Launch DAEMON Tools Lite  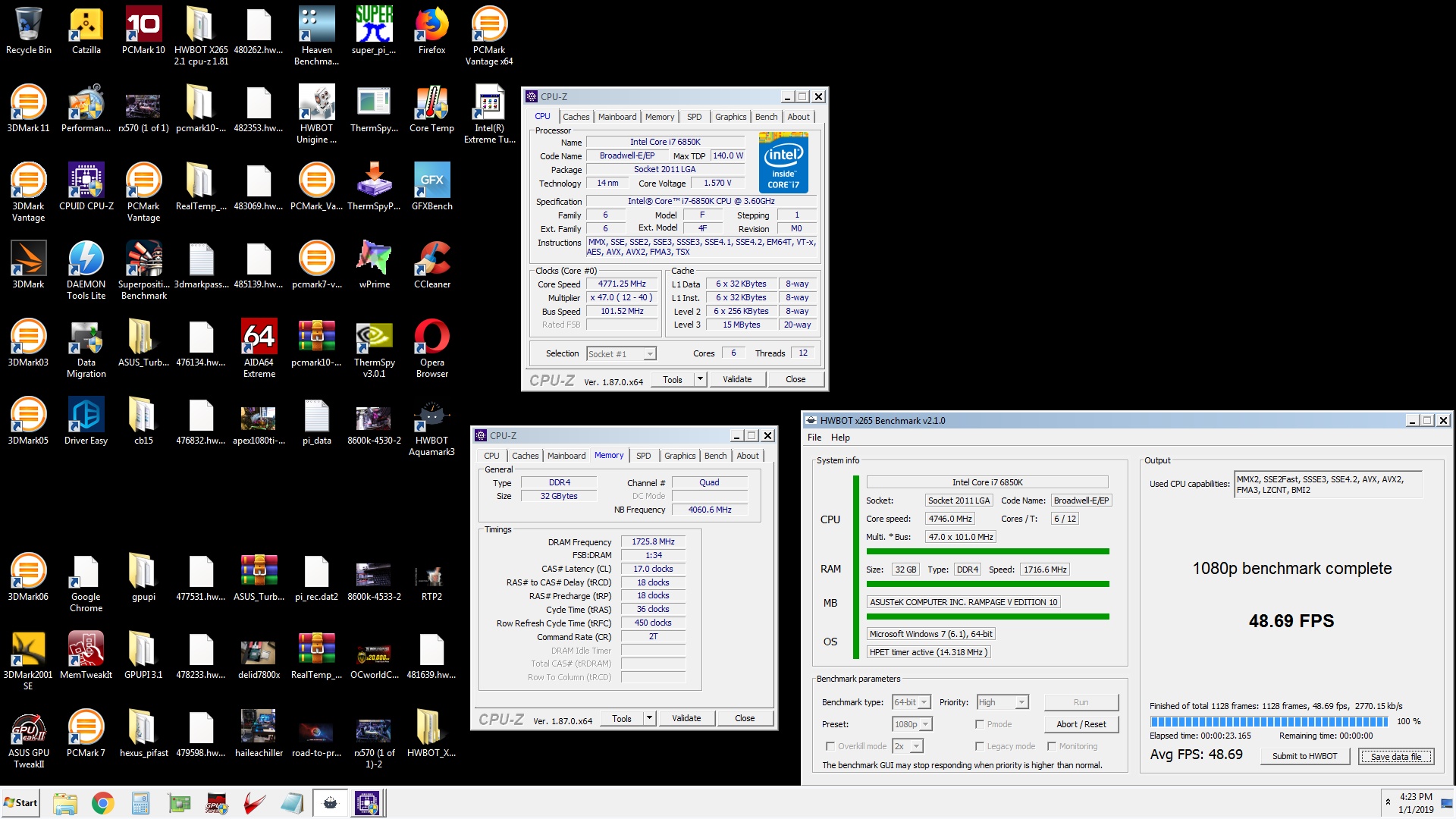click(86, 270)
